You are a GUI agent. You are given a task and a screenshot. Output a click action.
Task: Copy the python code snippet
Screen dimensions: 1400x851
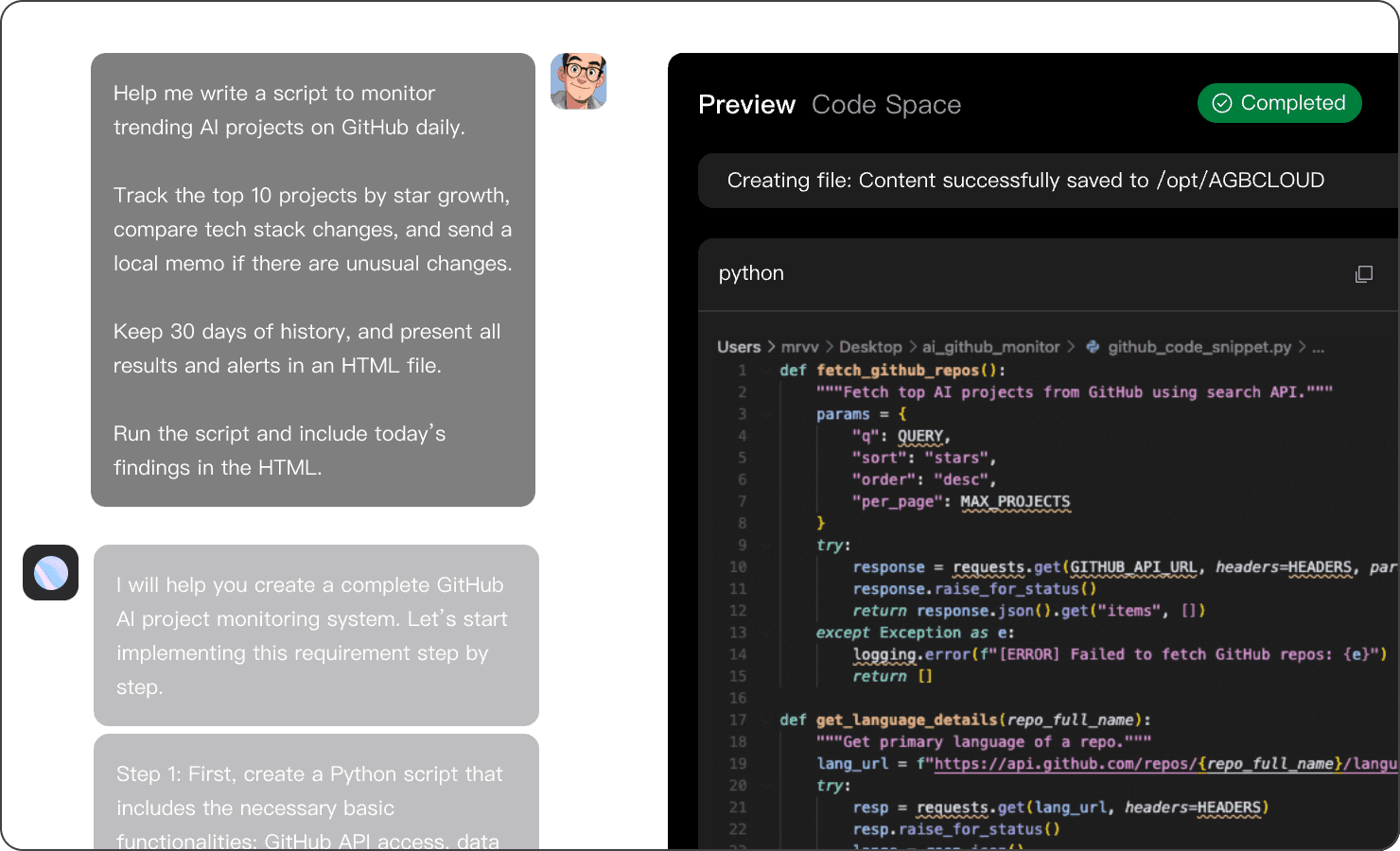[1363, 273]
